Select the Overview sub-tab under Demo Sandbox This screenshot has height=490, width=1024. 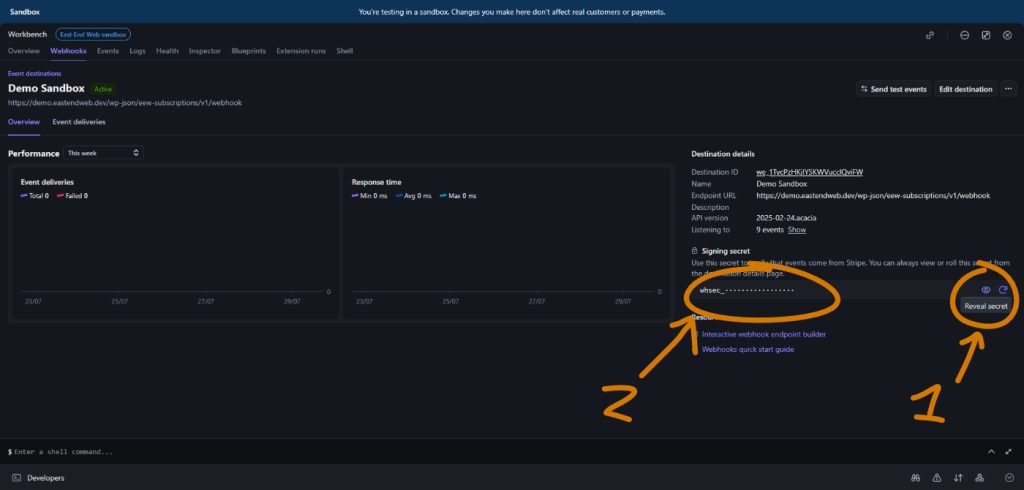tap(24, 122)
